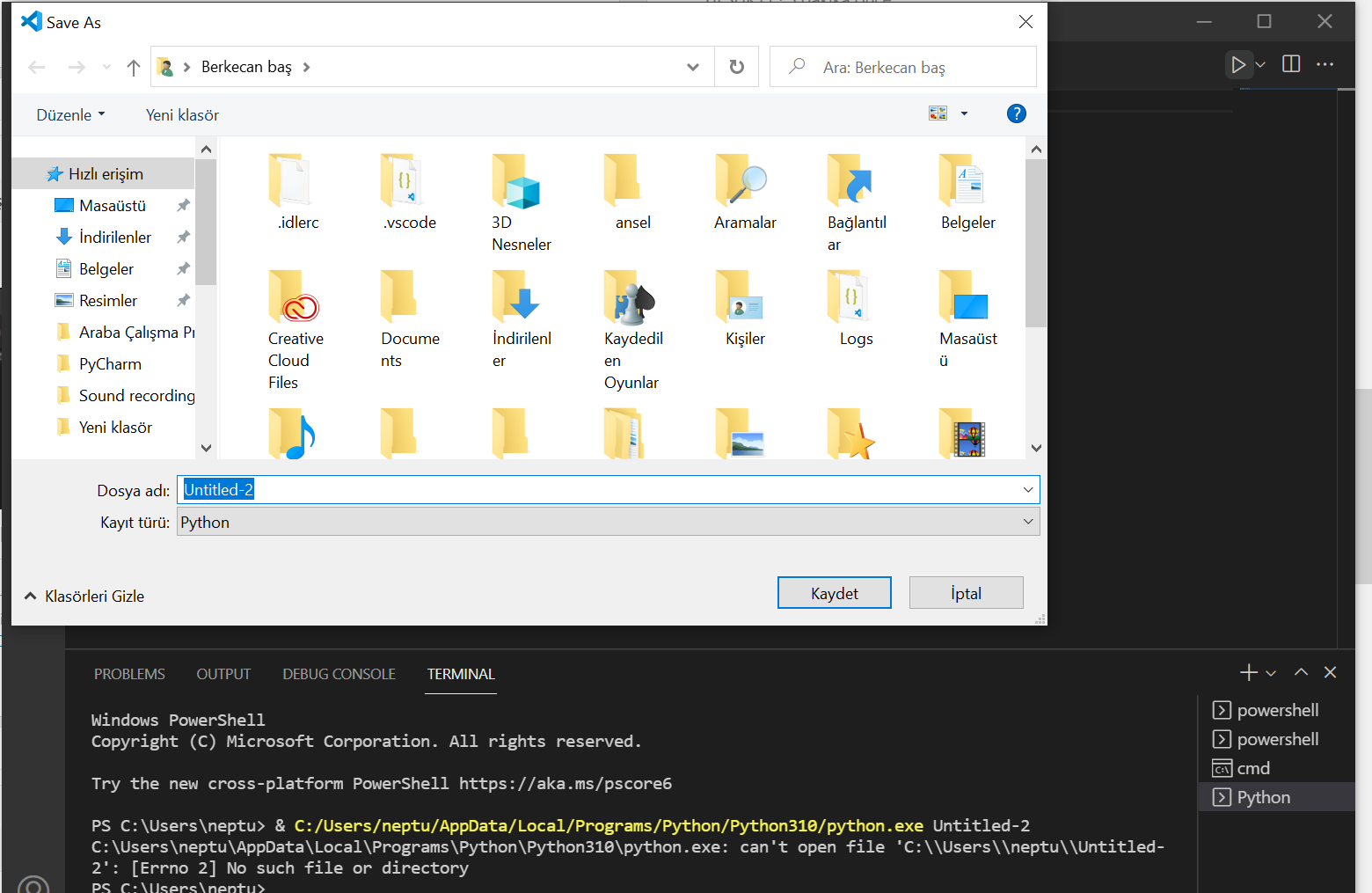The image size is (1372, 893).
Task: Open the İndirilenler folder in file grid
Action: click(x=522, y=318)
